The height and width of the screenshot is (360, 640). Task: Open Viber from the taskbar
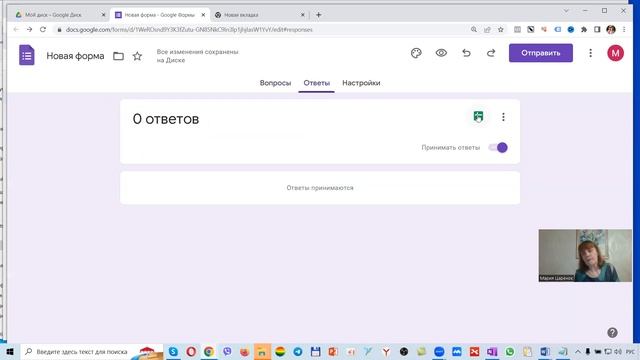point(227,351)
